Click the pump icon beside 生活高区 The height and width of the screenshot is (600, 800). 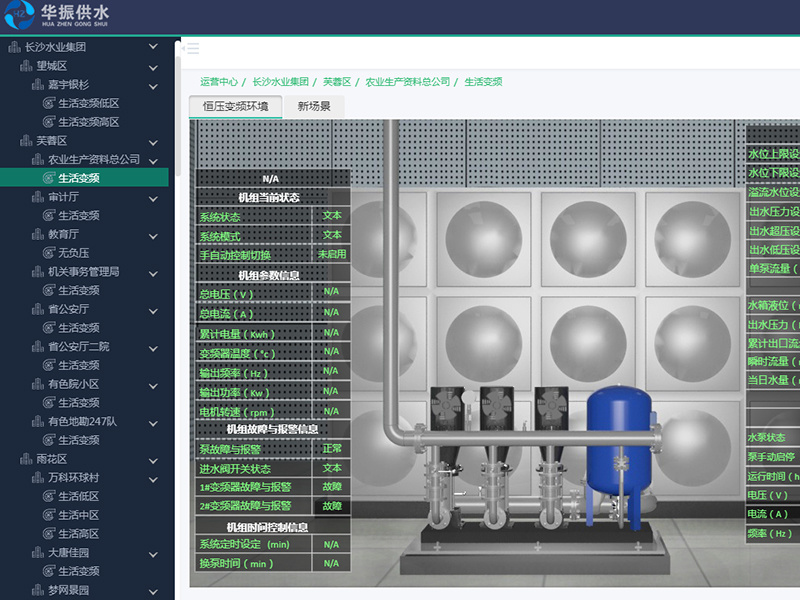click(x=49, y=534)
